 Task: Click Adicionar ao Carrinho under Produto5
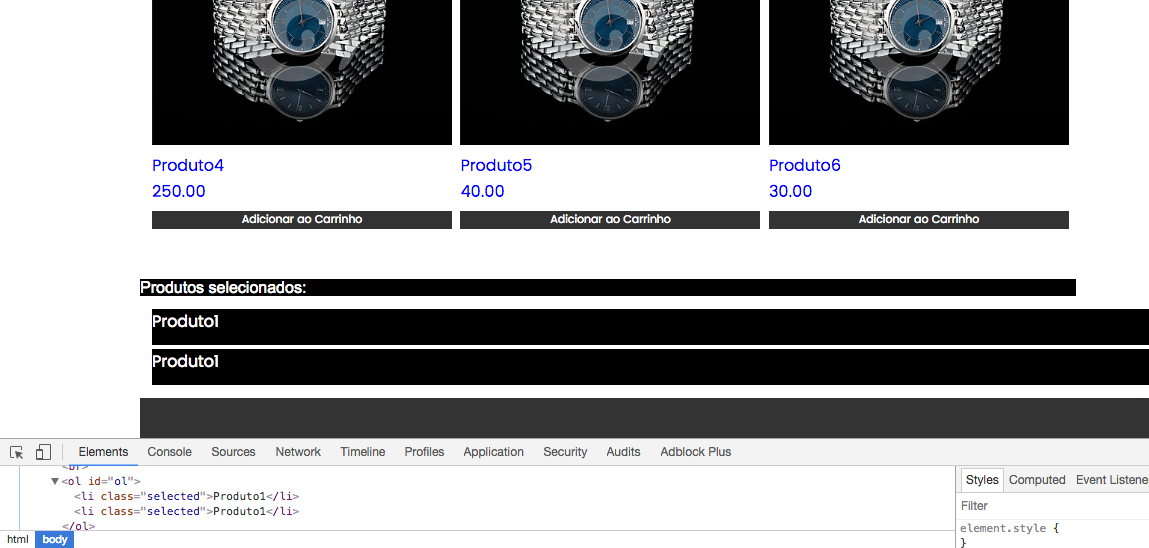610,220
